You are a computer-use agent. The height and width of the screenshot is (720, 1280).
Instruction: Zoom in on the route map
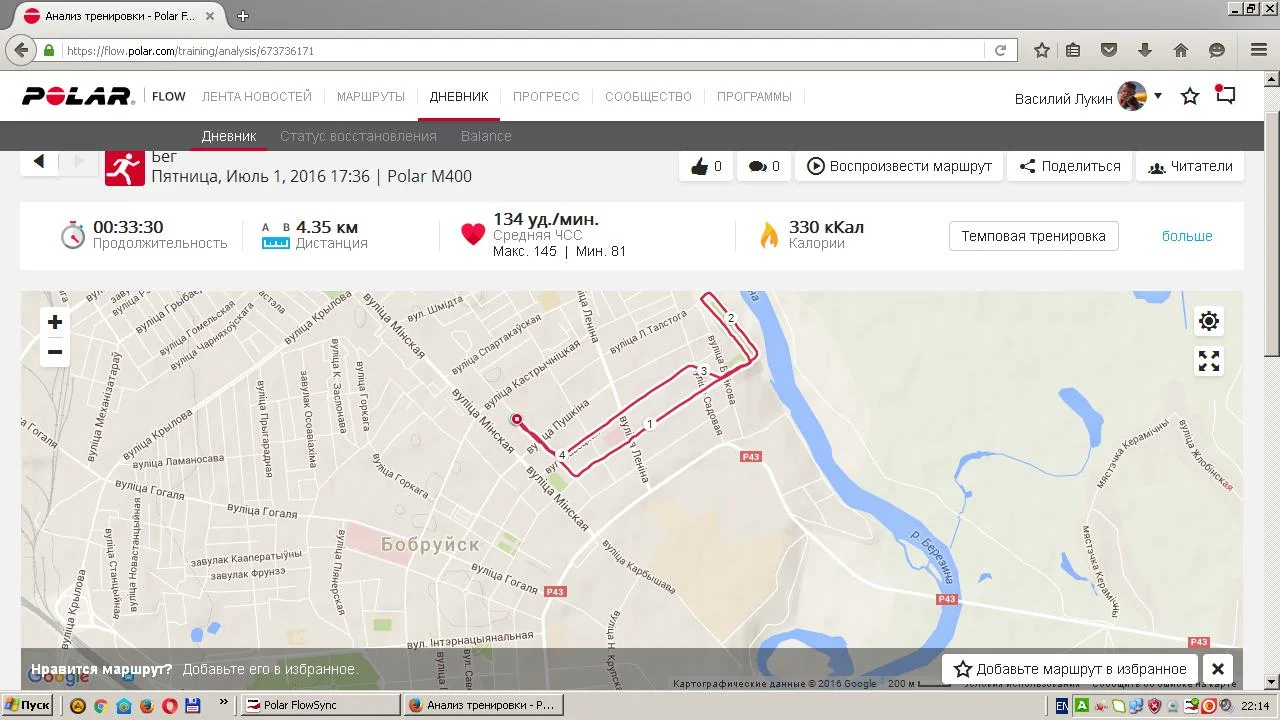coord(55,322)
